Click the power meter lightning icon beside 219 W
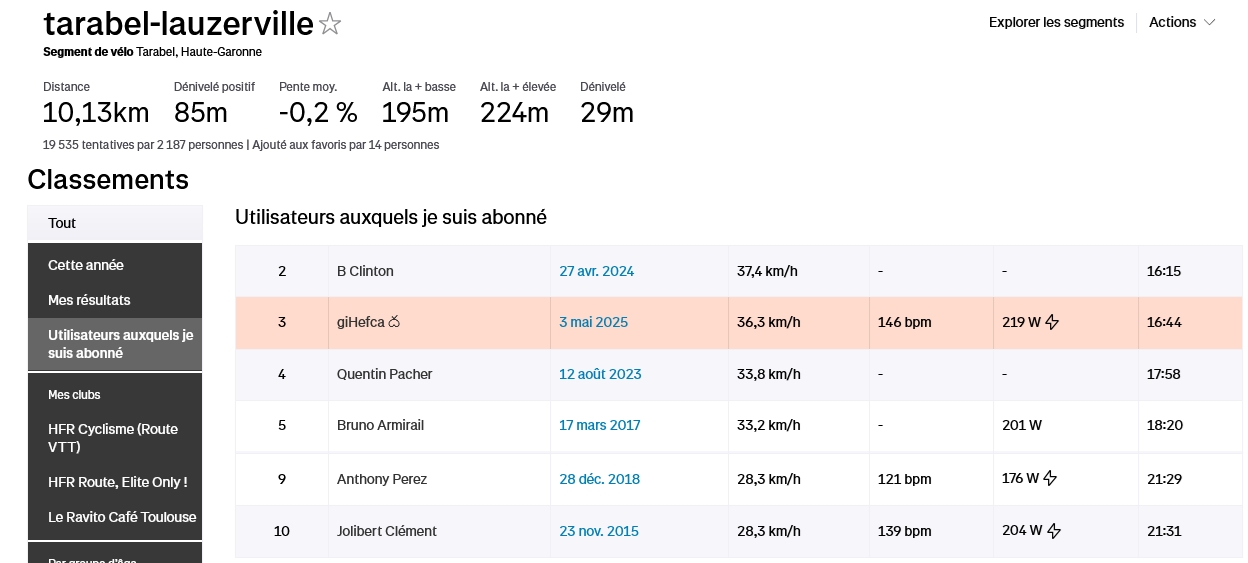Image resolution: width=1248 pixels, height=563 pixels. 1052,322
